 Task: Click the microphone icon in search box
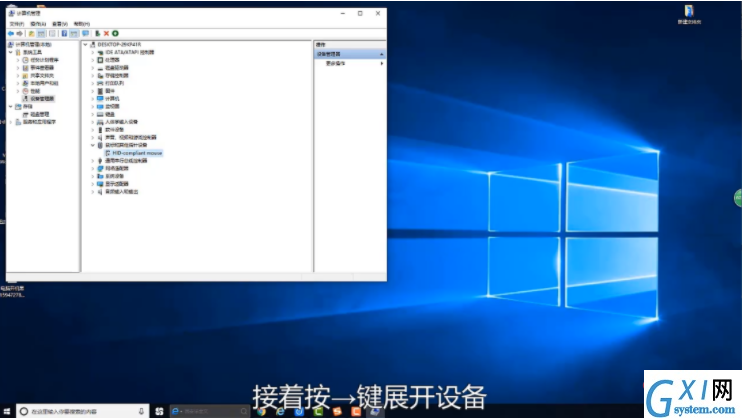[x=141, y=411]
